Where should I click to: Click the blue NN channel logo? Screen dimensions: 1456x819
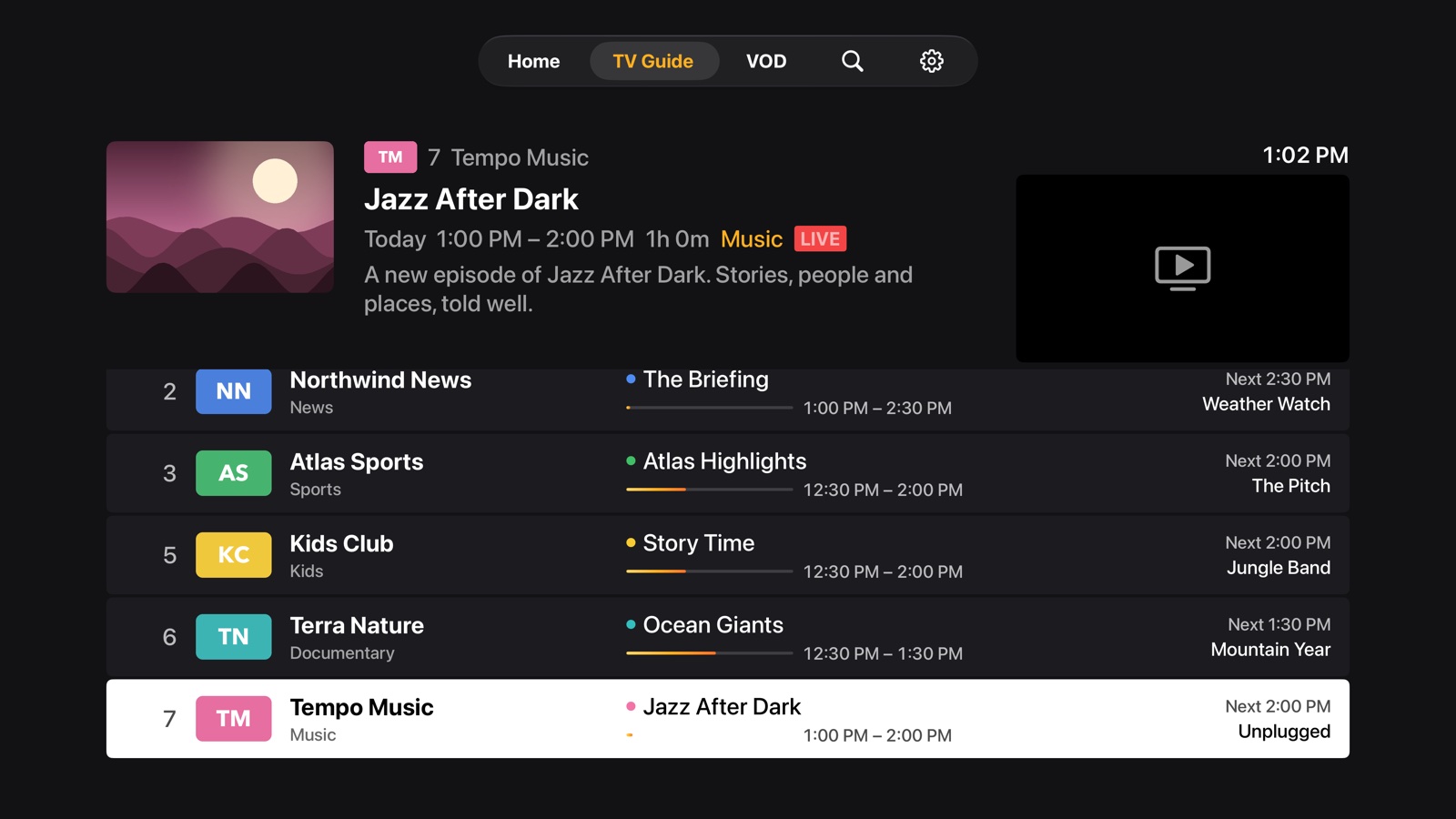point(234,391)
